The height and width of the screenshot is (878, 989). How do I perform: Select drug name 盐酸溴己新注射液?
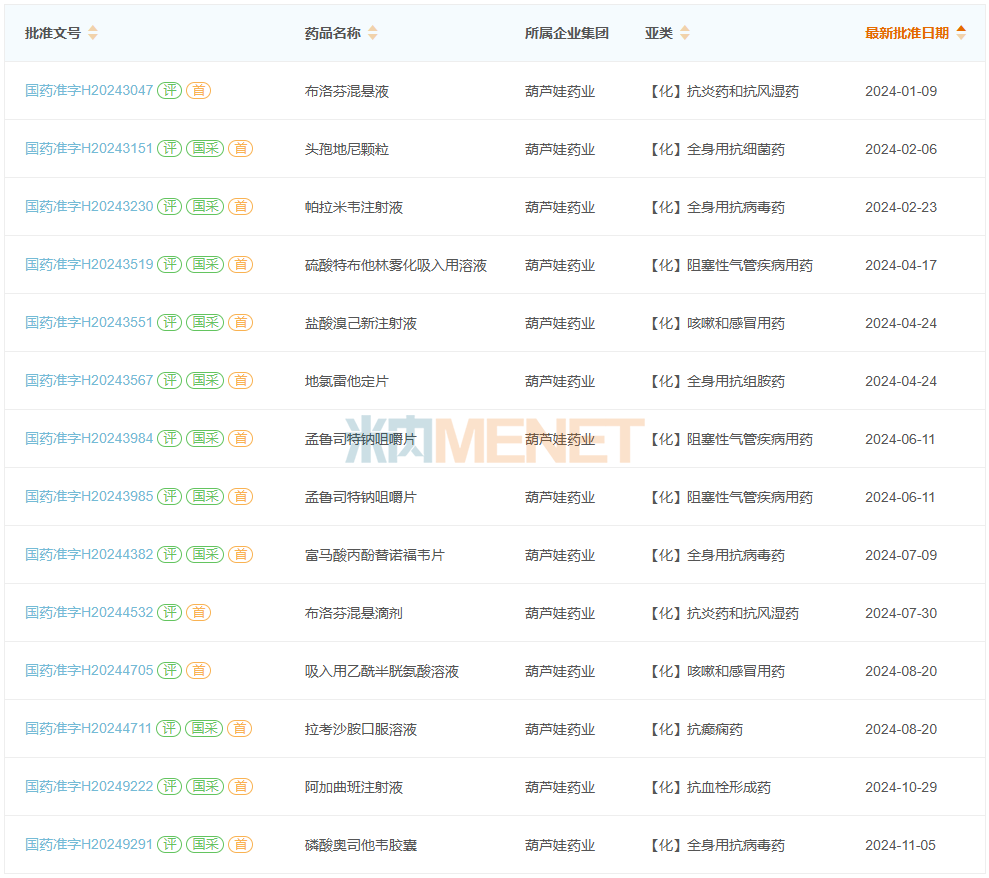[x=361, y=324]
